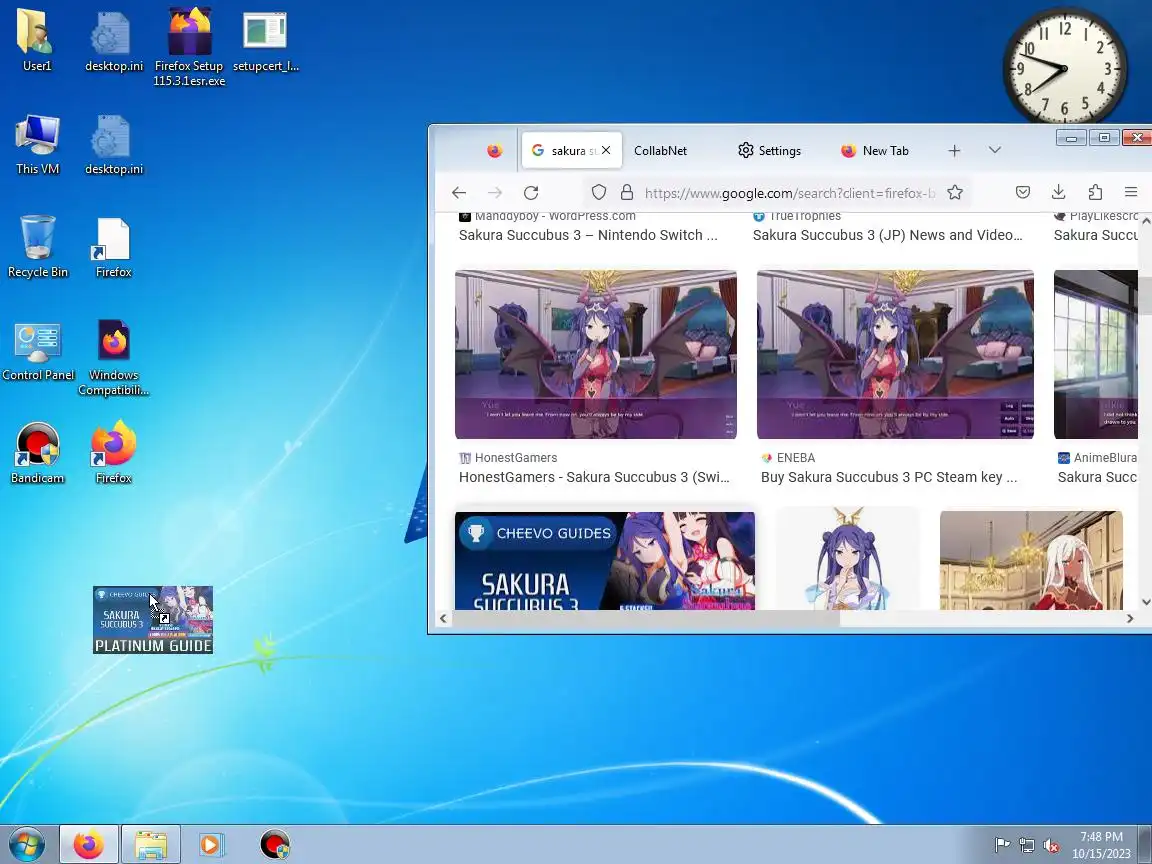Image resolution: width=1152 pixels, height=864 pixels.
Task: Open Control Panel desktop icon
Action: point(37,351)
